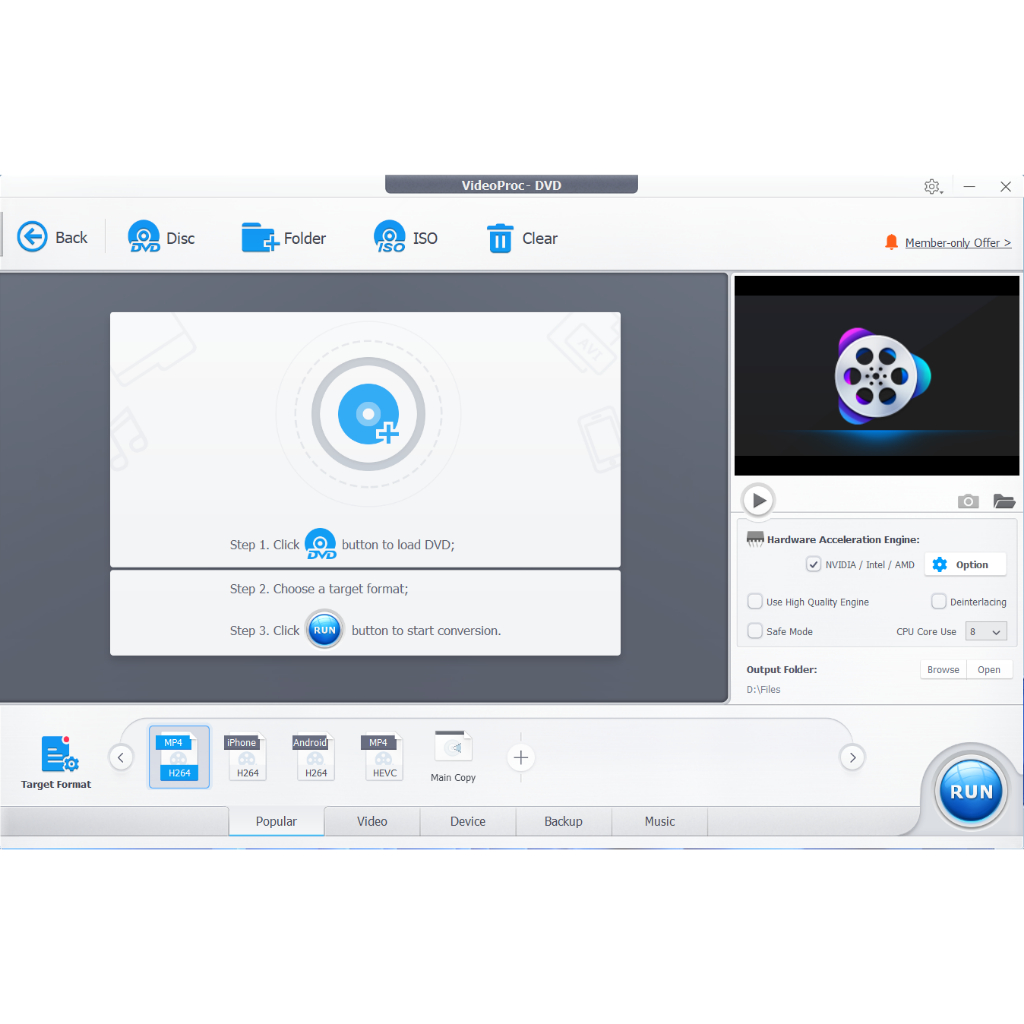Open the Music tab
The width and height of the screenshot is (1024, 1024).
[x=659, y=821]
